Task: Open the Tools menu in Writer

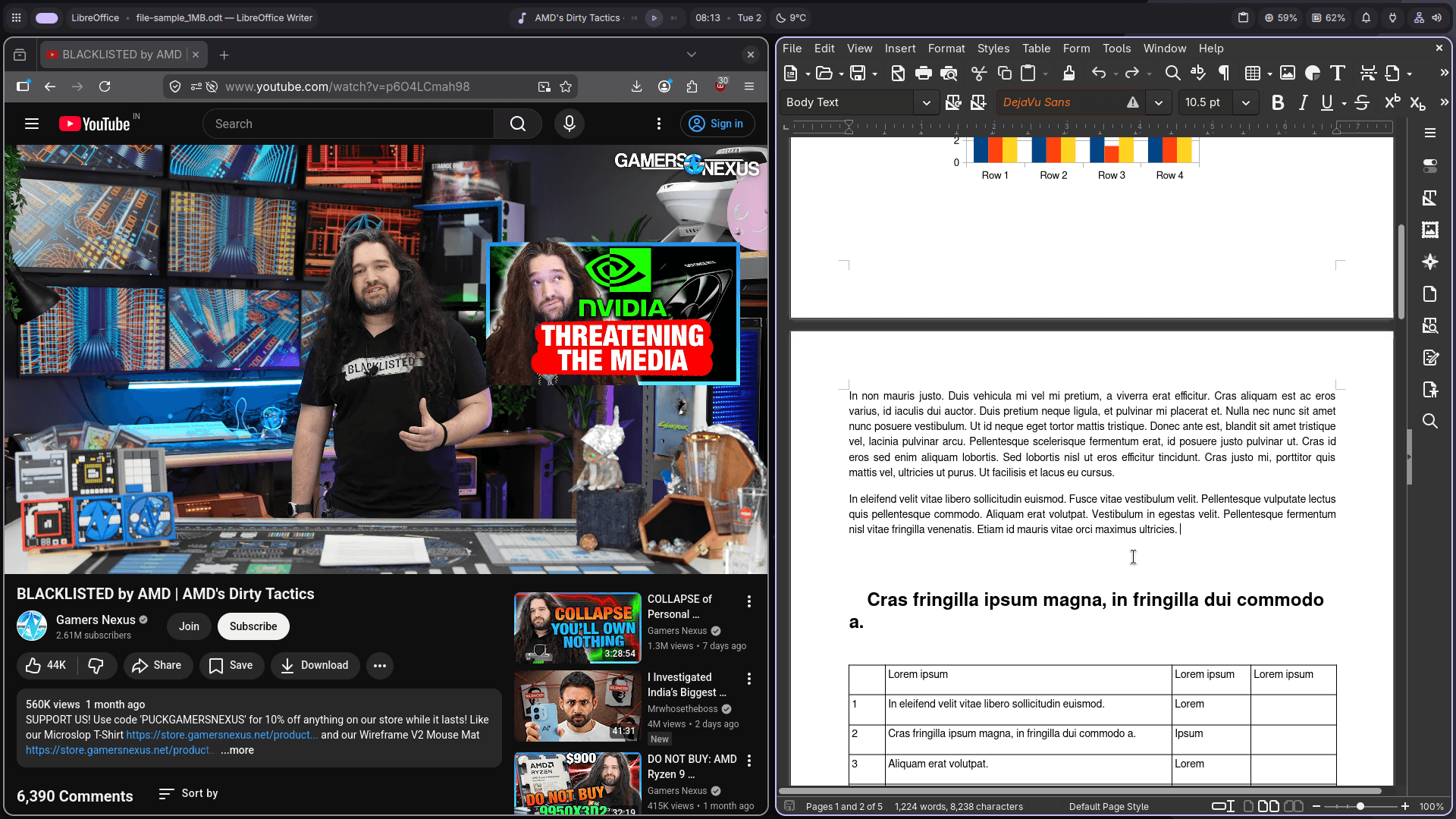Action: click(x=1116, y=48)
